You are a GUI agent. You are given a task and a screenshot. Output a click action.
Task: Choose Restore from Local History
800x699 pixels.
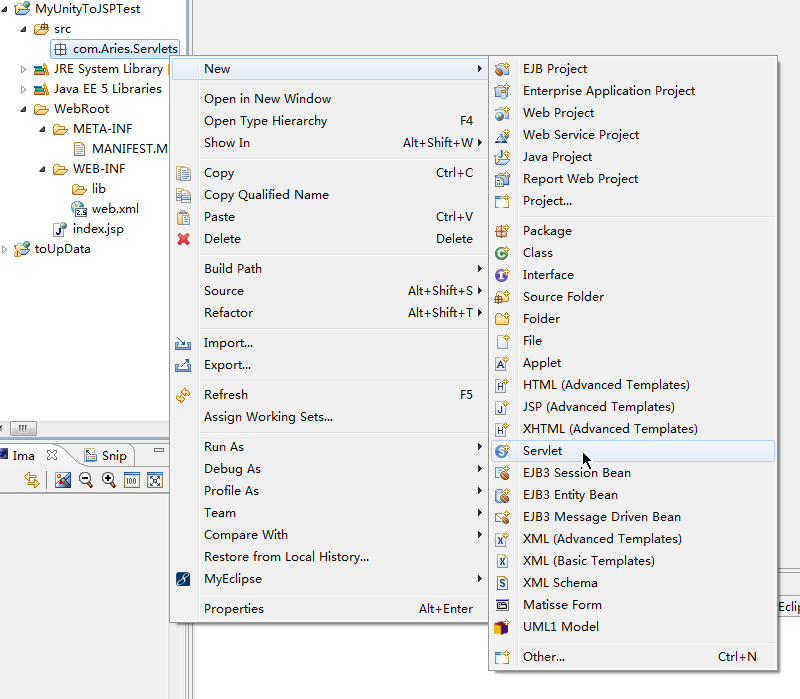tap(330, 557)
